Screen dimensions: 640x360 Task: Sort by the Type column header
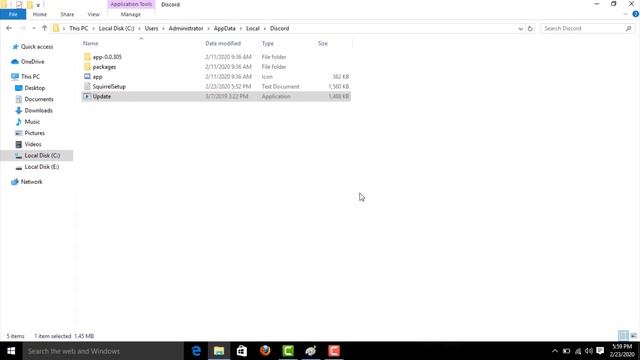(268, 43)
